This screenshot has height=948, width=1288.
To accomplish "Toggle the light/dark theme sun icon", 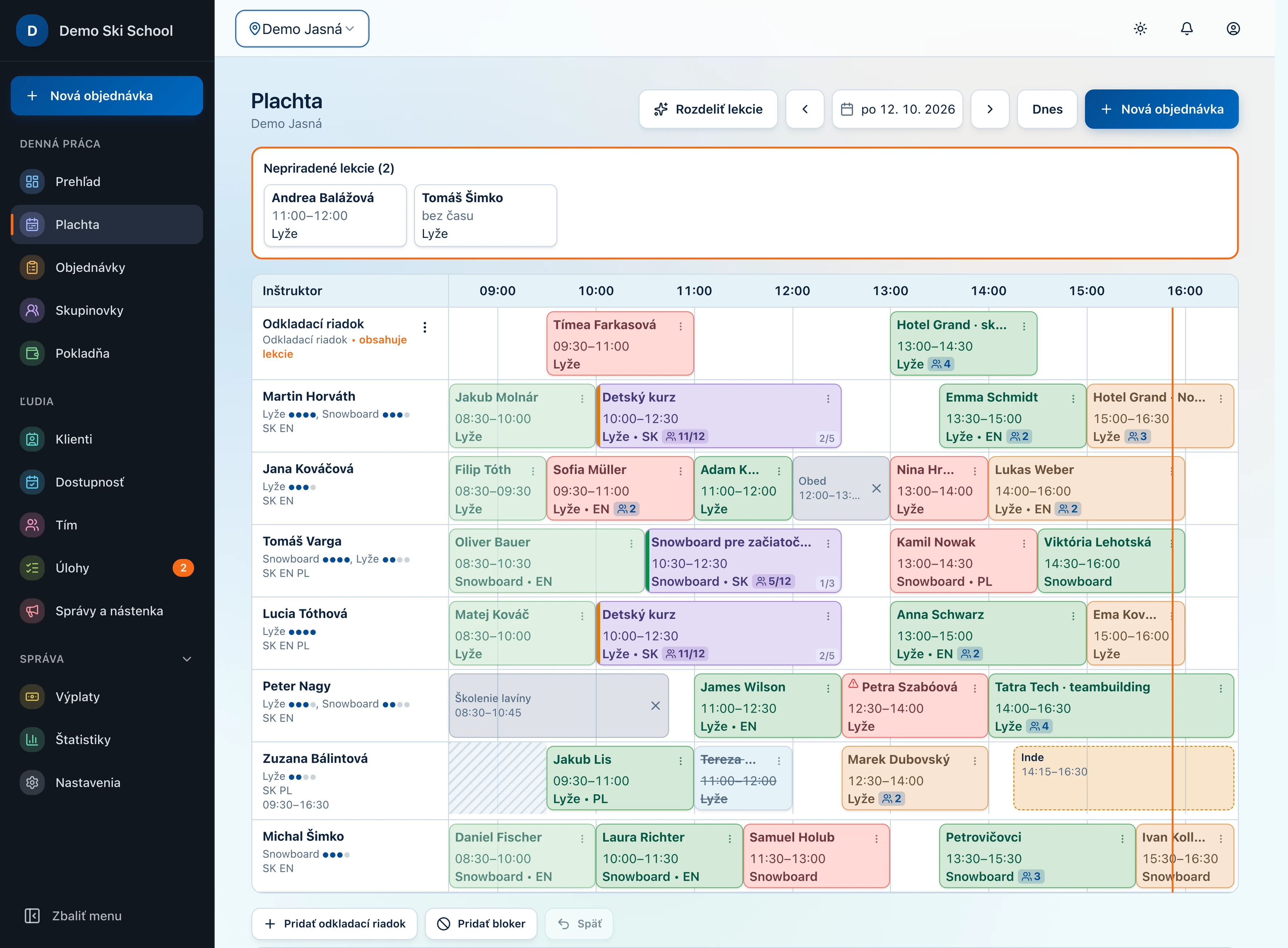I will (x=1140, y=29).
